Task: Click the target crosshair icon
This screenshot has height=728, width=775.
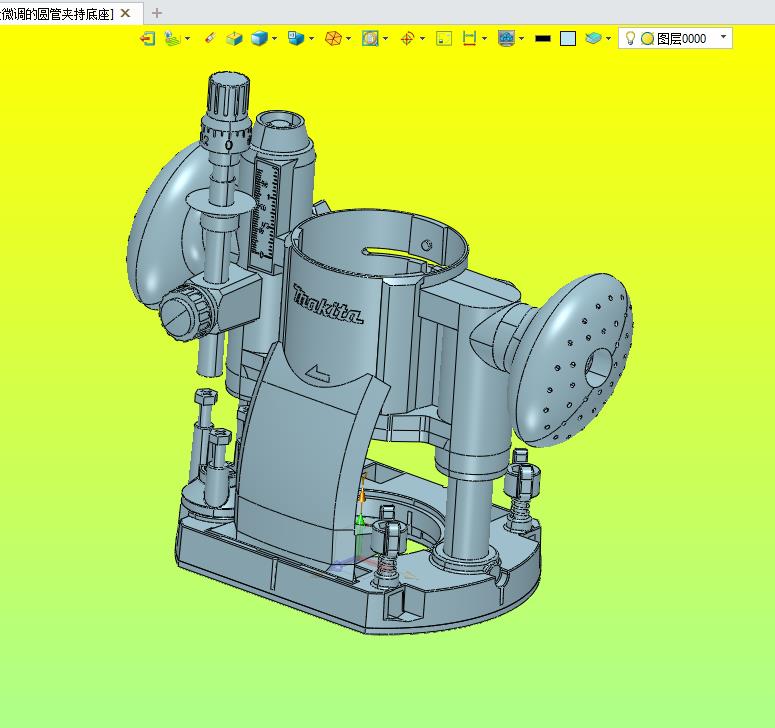Action: (407, 39)
